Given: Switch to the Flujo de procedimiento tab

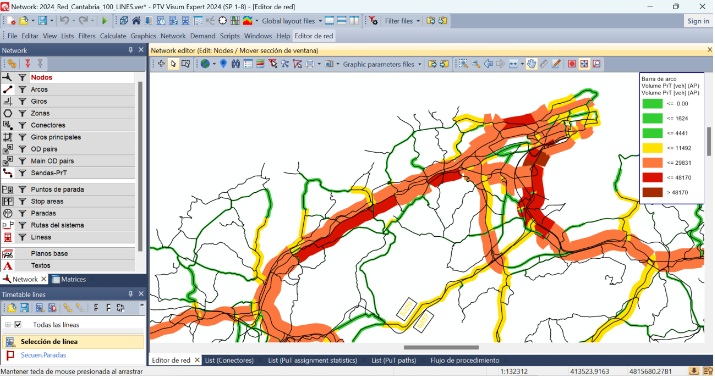Looking at the screenshot, I should pos(465,360).
